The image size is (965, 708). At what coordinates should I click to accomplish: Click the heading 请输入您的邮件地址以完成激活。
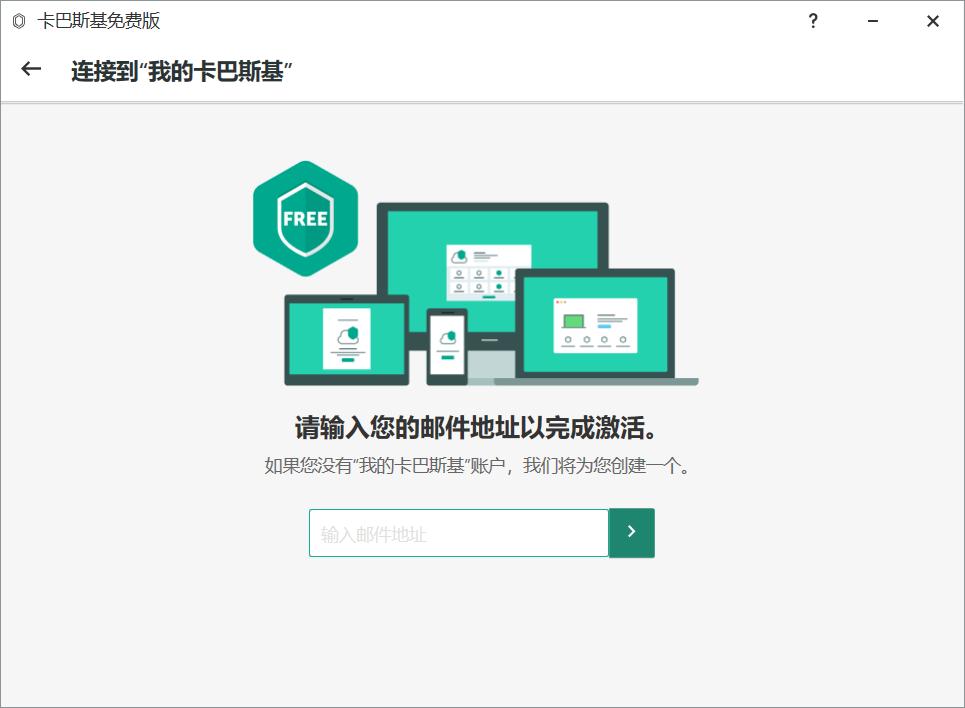click(x=476, y=427)
